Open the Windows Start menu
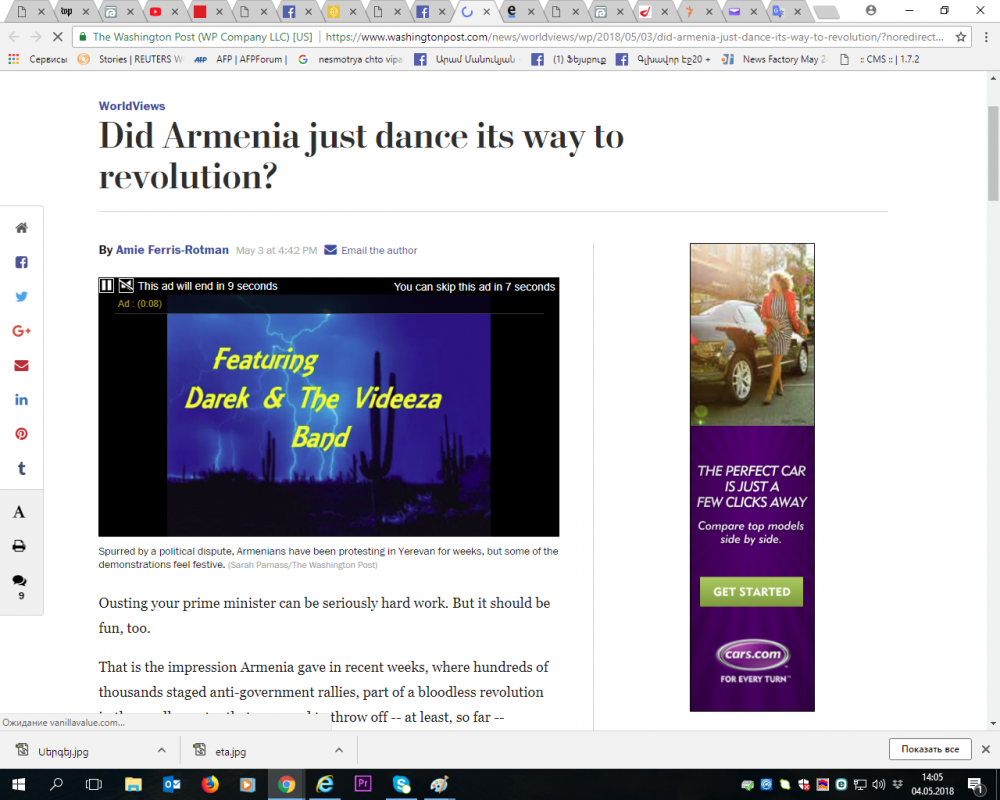This screenshot has height=800, width=1000. tap(18, 784)
